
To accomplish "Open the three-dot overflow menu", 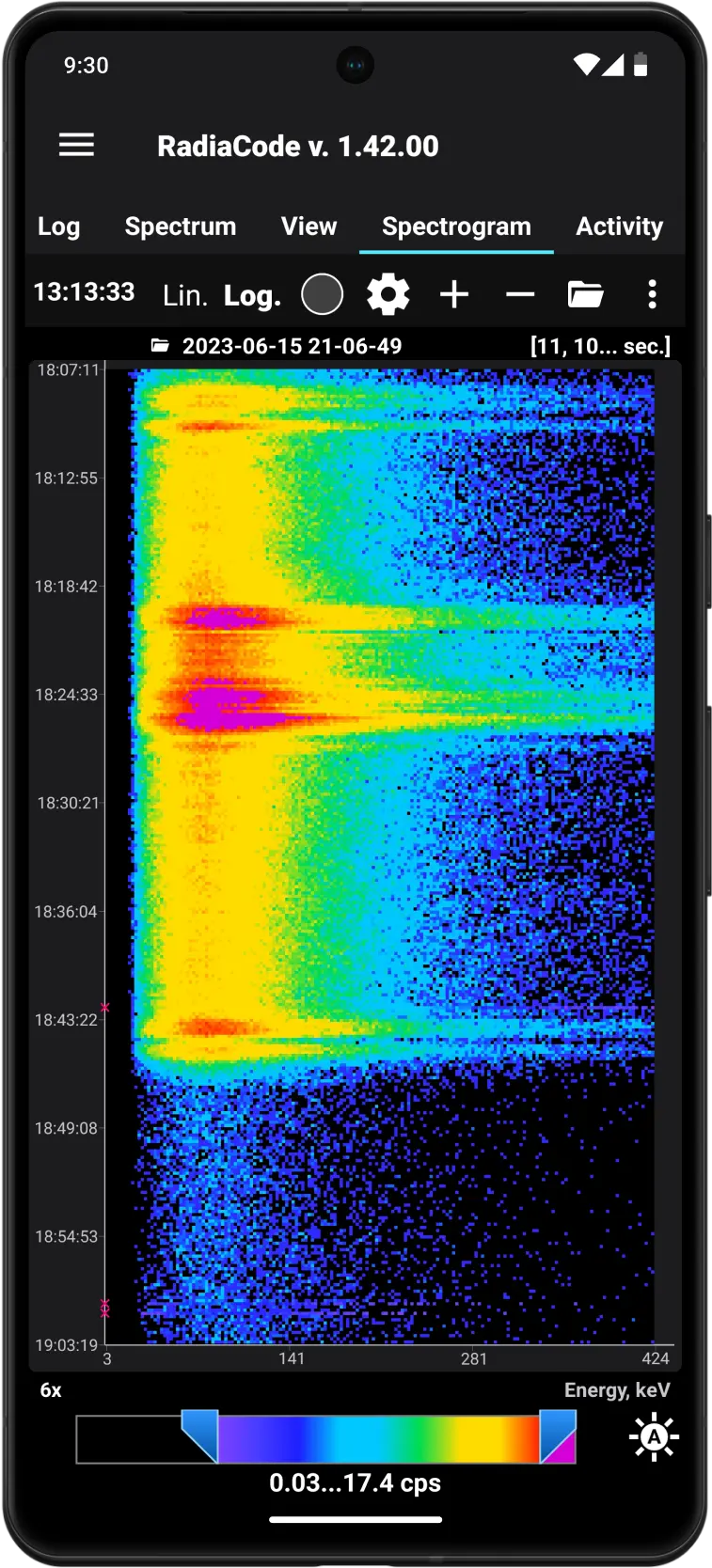I will click(x=652, y=294).
